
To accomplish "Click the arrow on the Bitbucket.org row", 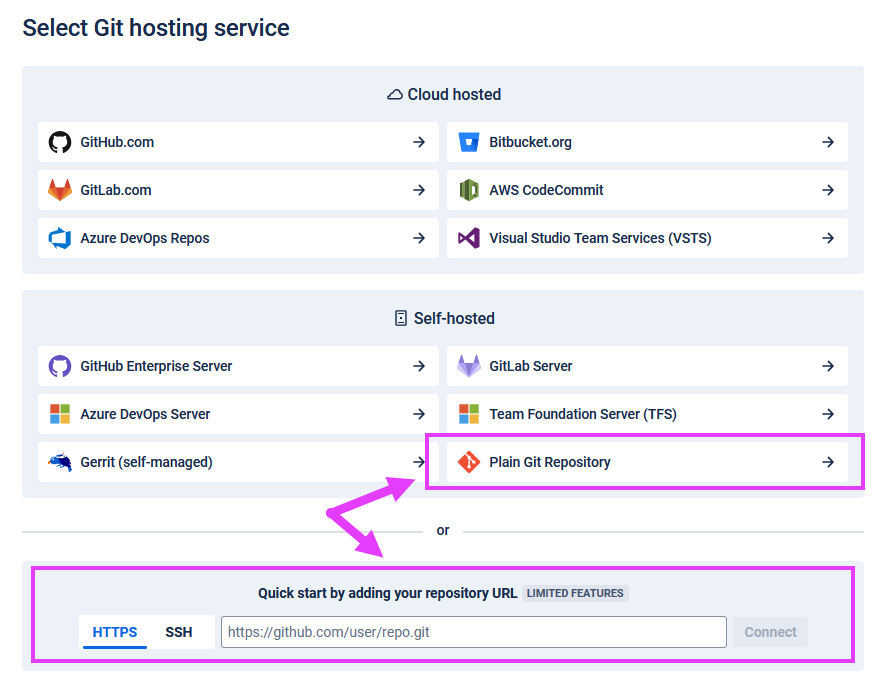I will tap(828, 142).
